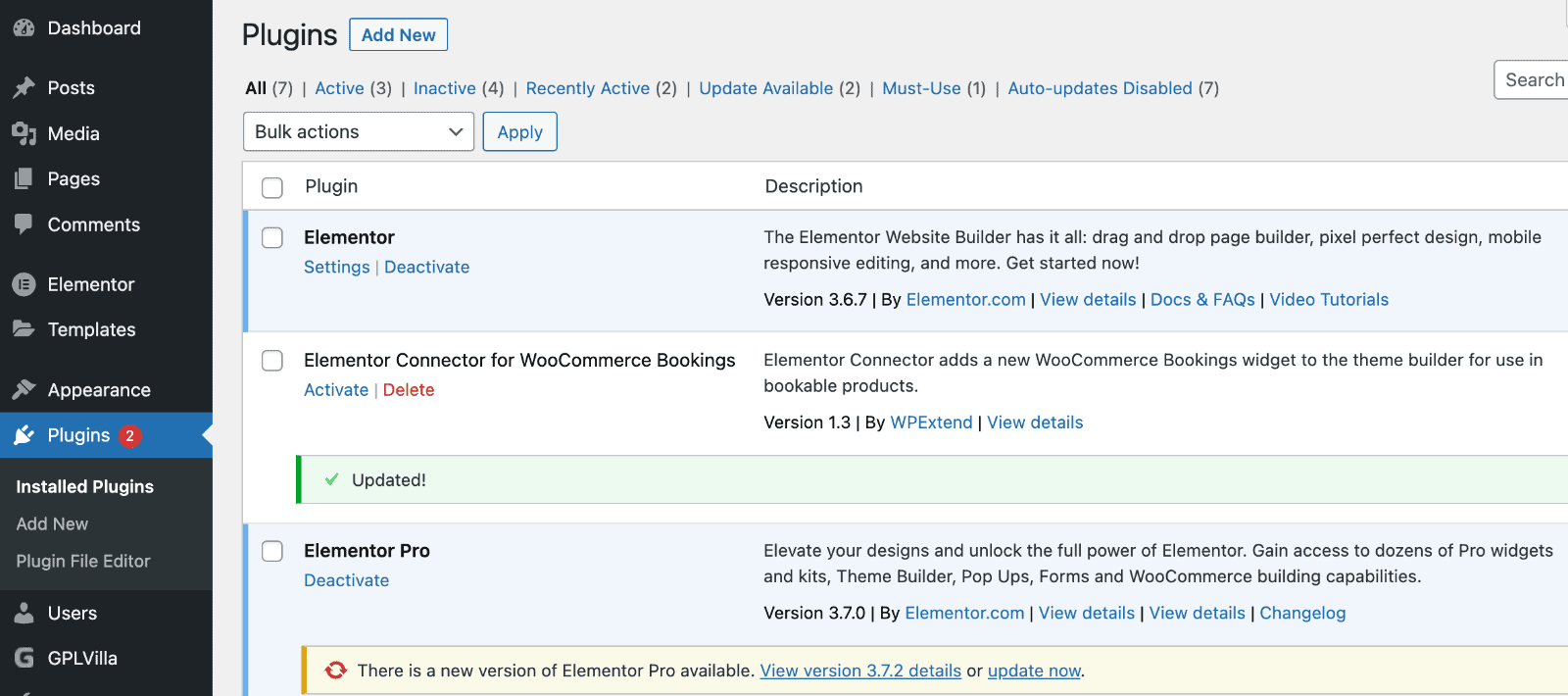The width and height of the screenshot is (1568, 696).
Task: Sort by the Plugin column header
Action: [331, 186]
